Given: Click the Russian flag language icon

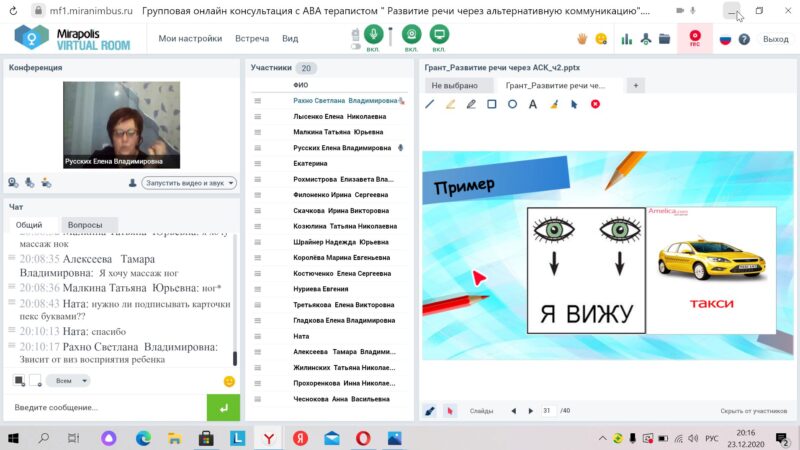Looking at the screenshot, I should 725,39.
